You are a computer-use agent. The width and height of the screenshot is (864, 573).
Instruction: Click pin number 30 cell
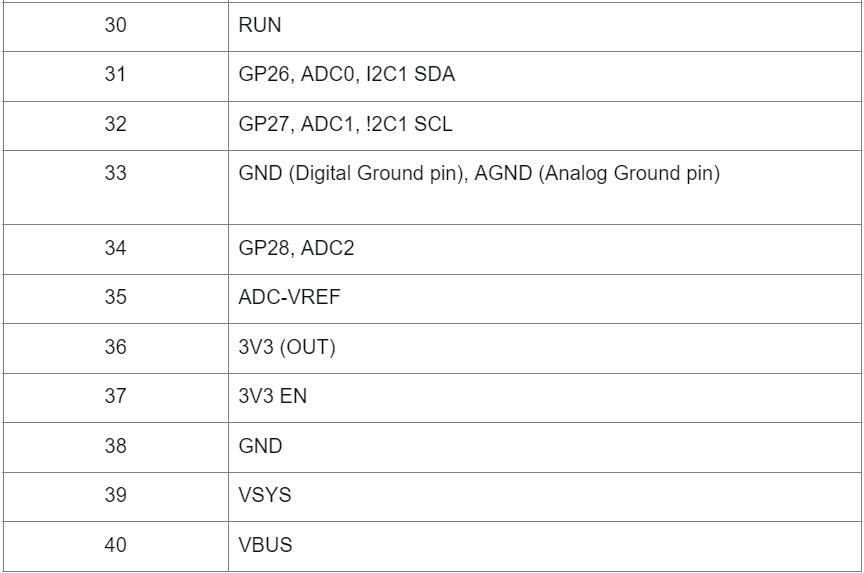[x=116, y=26]
